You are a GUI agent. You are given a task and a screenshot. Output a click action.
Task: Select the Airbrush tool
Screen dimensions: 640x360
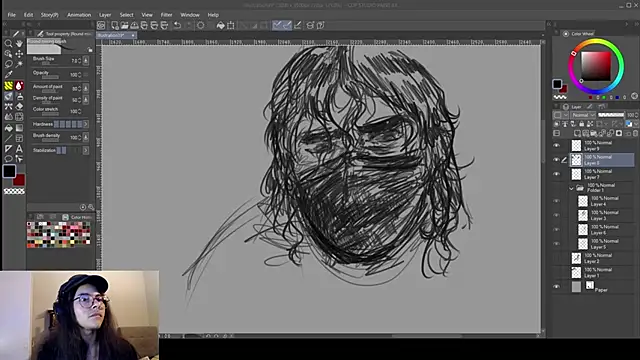[19, 96]
